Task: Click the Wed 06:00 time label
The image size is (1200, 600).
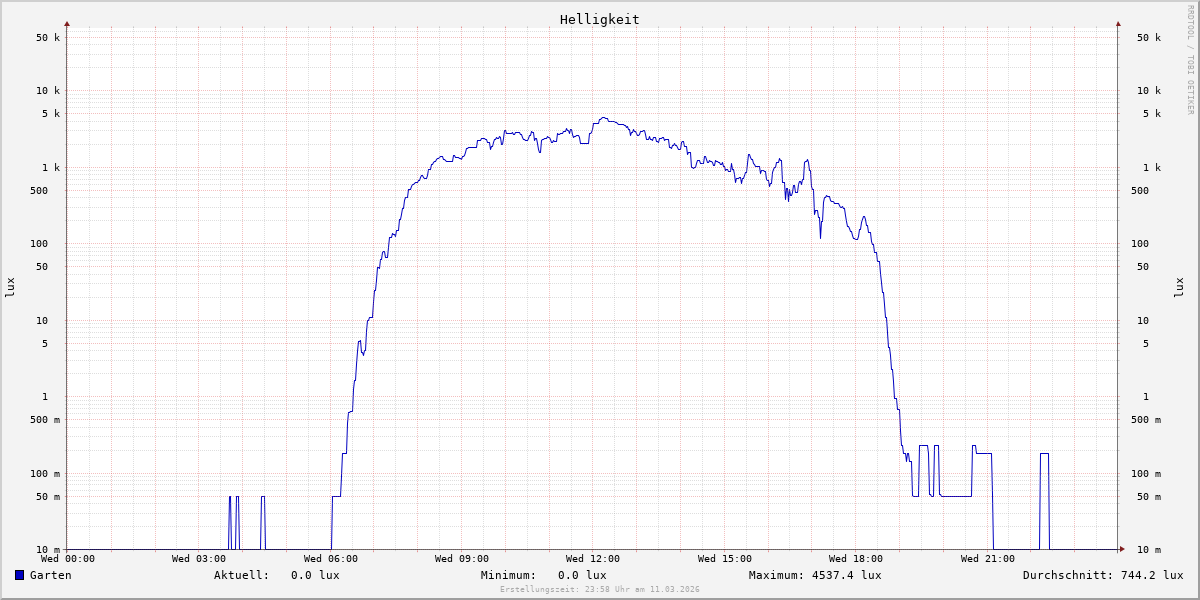Action: click(x=330, y=559)
